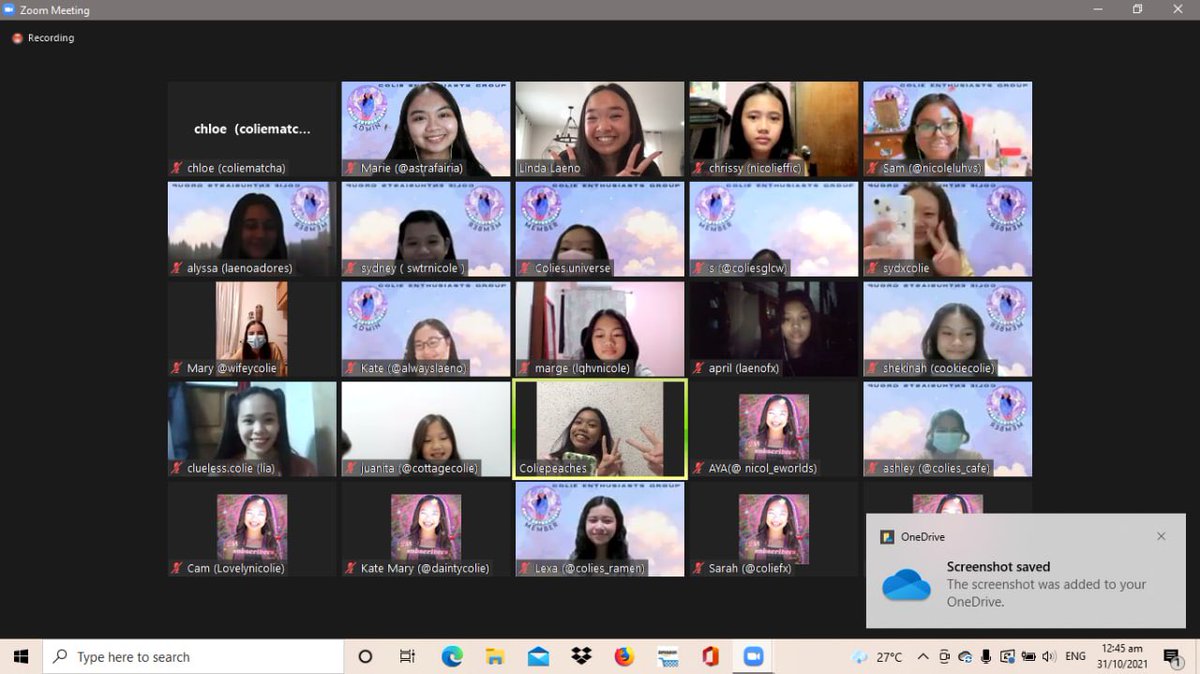This screenshot has height=674, width=1200.
Task: Select sydxcolie video tile
Action: pos(948,229)
